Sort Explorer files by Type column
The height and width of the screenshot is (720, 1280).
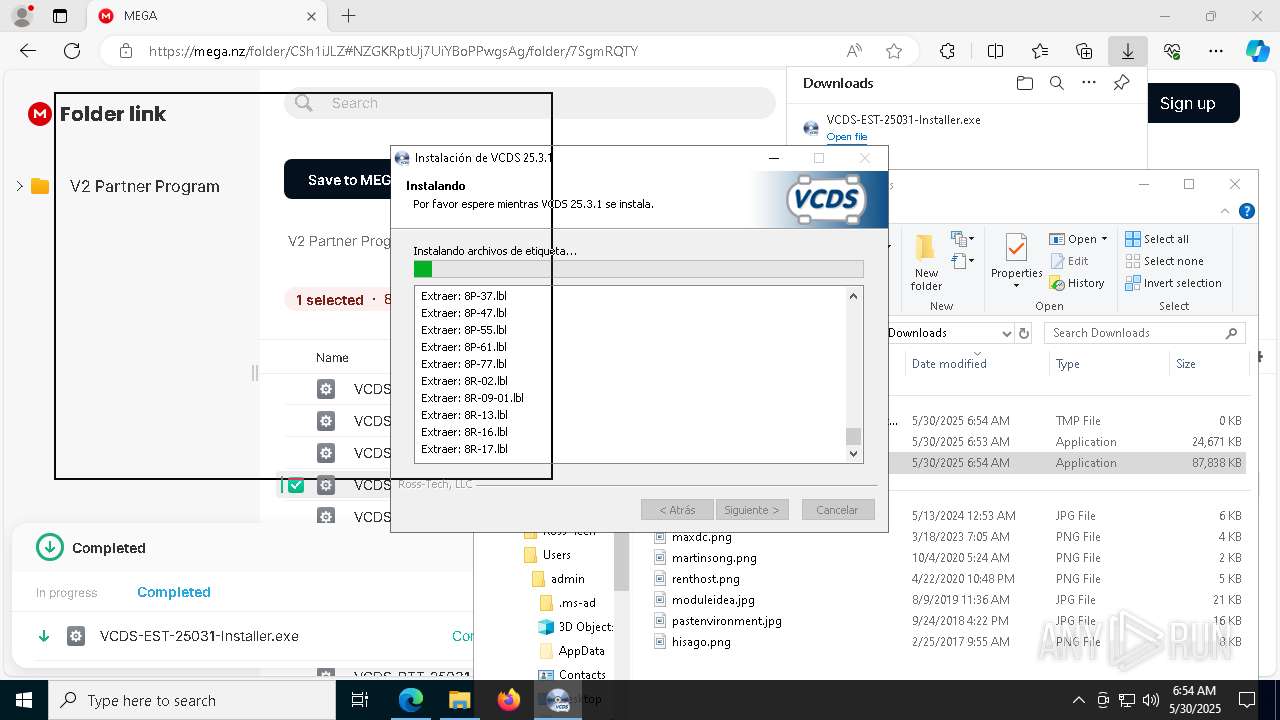[x=1068, y=364]
